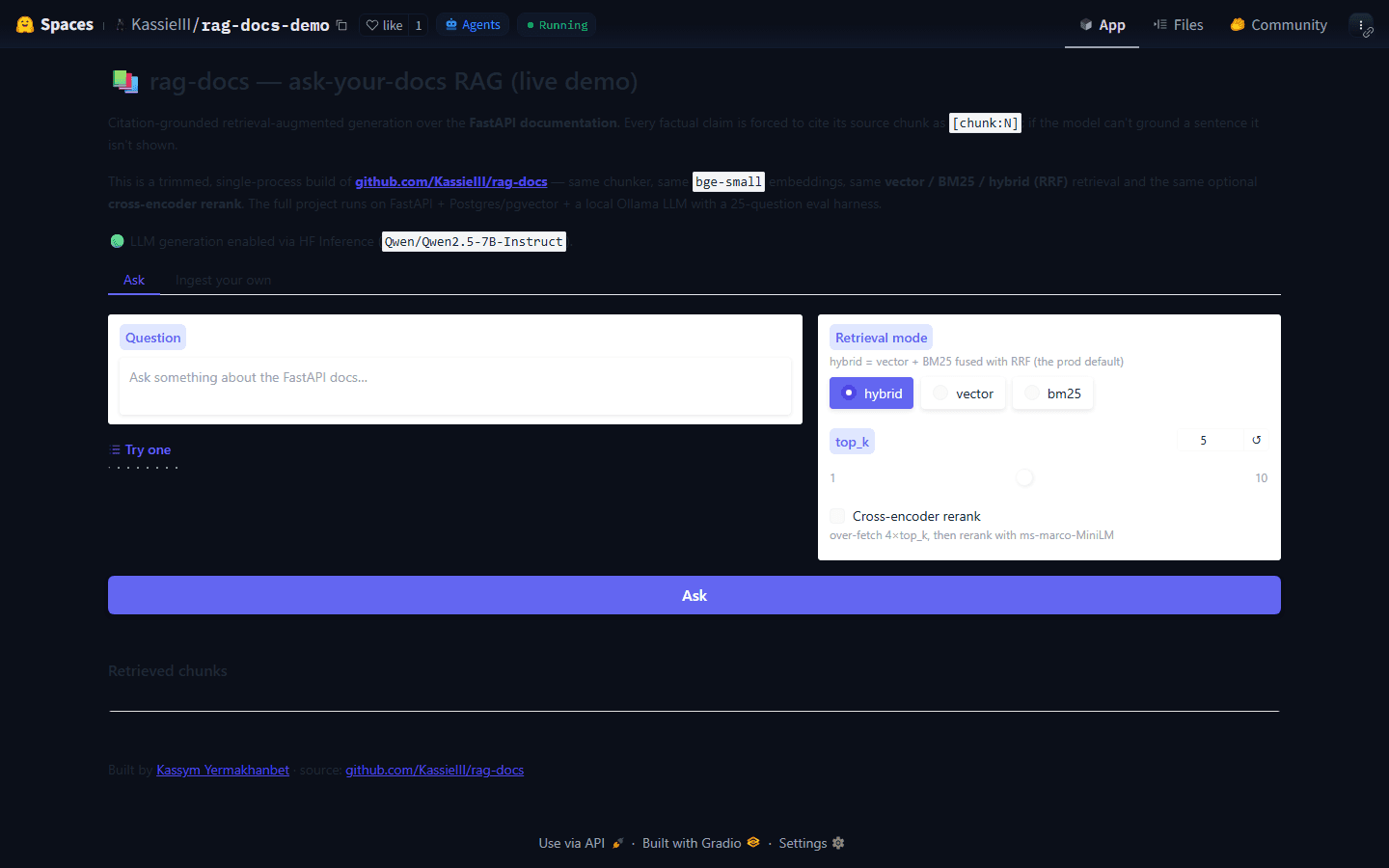Open Use via API
The width and height of the screenshot is (1389, 868).
pyautogui.click(x=581, y=843)
